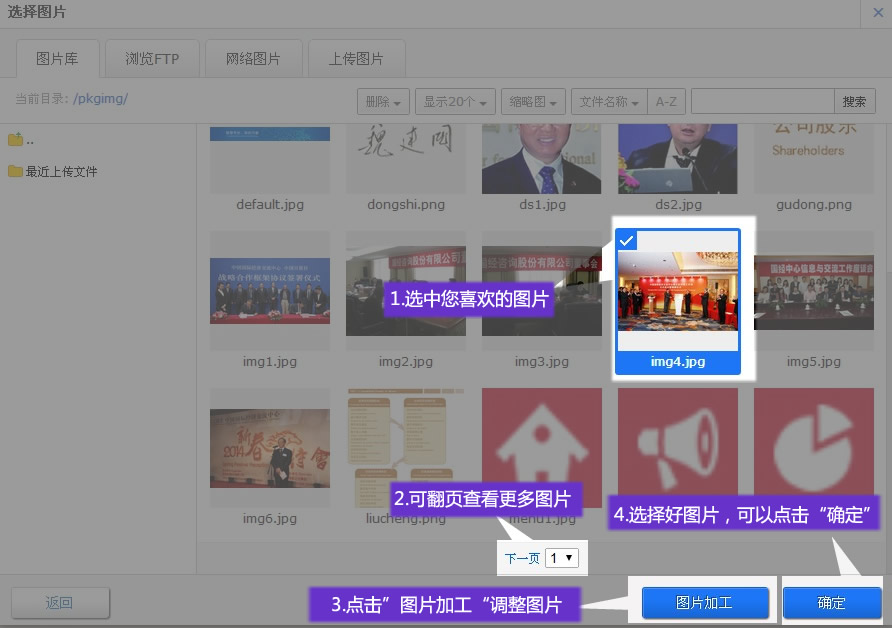Click the default.jpg file name
This screenshot has width=892, height=628.
coord(270,205)
